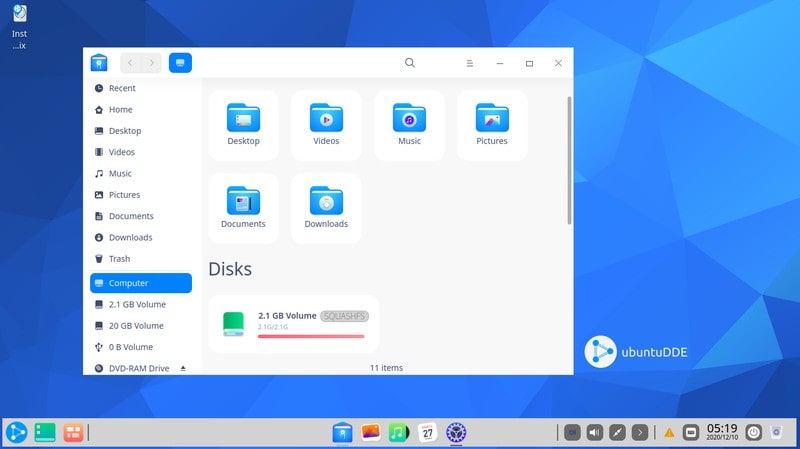Go to Home in the sidebar
Viewport: 800px width, 449px height.
140,110
